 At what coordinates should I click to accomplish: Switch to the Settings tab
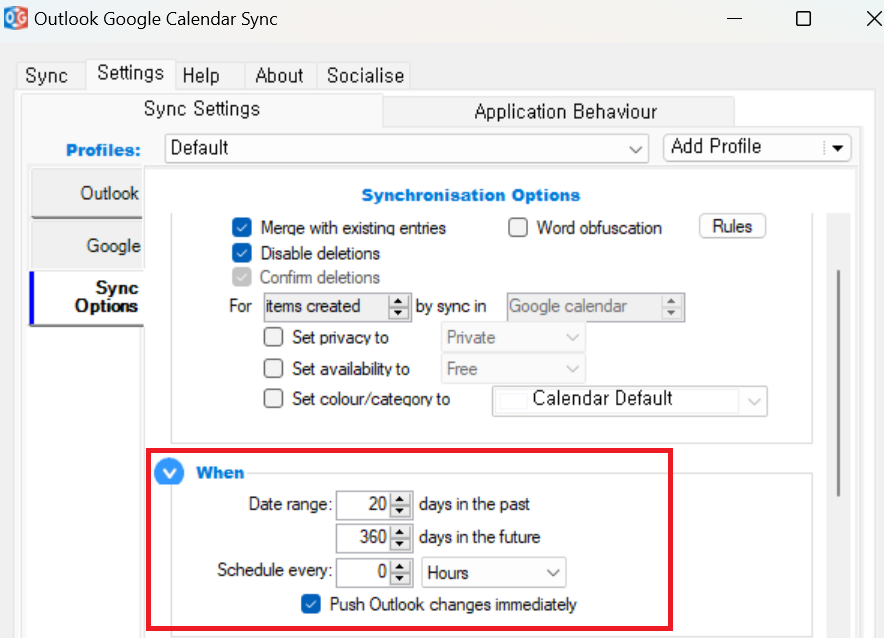[130, 73]
